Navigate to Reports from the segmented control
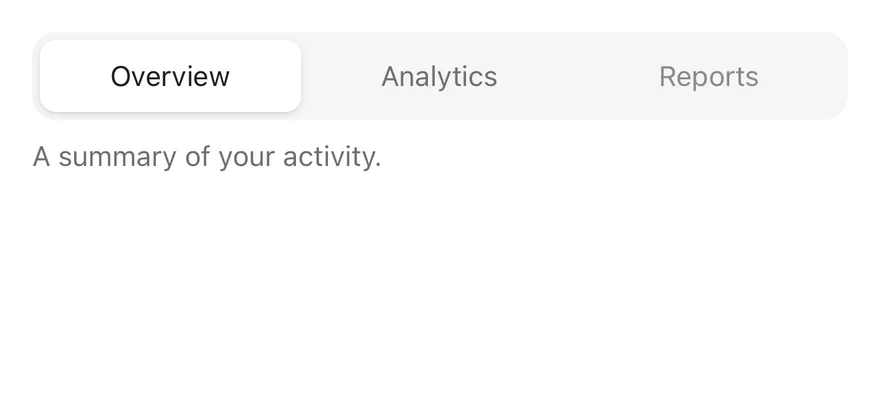880x400 pixels. [x=708, y=76]
